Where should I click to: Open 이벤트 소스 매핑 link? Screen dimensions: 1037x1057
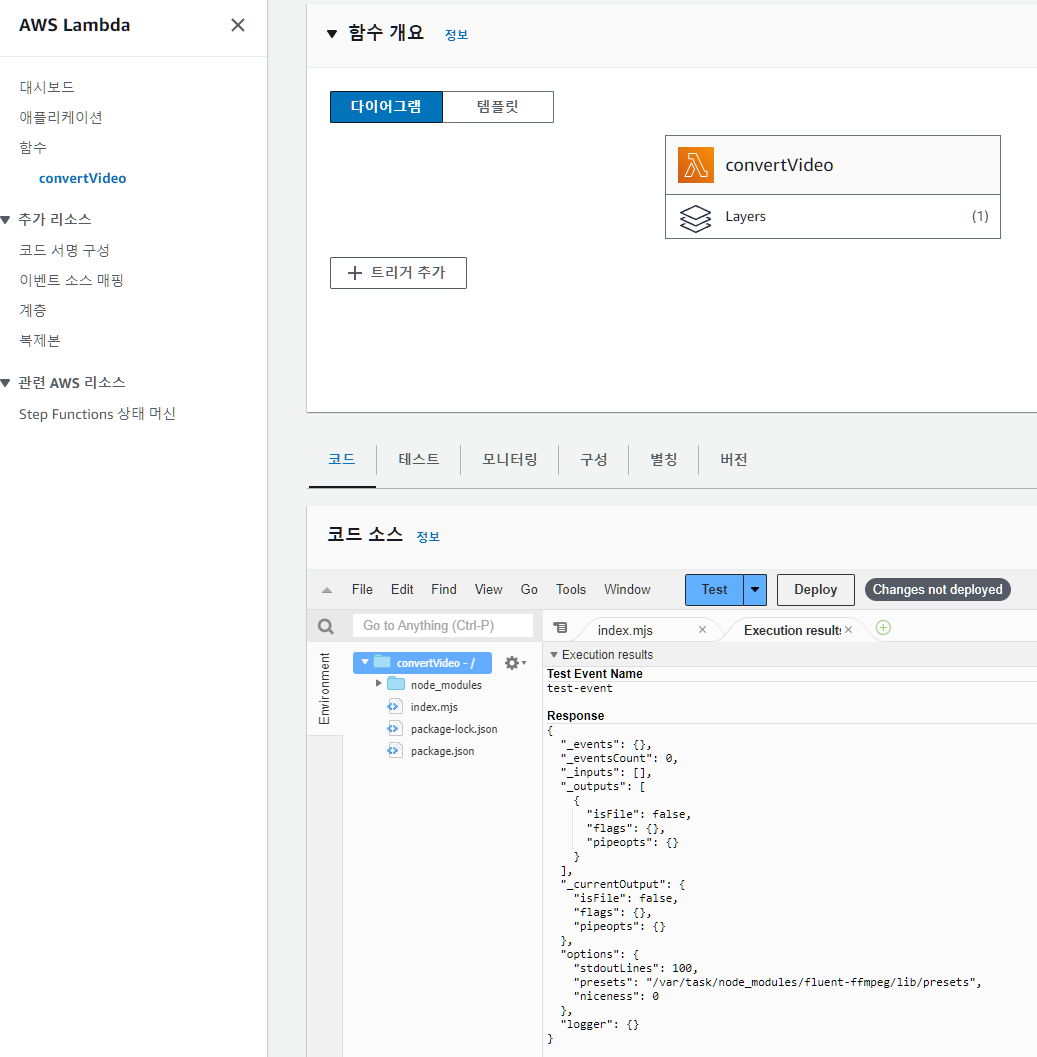pyautogui.click(x=71, y=280)
